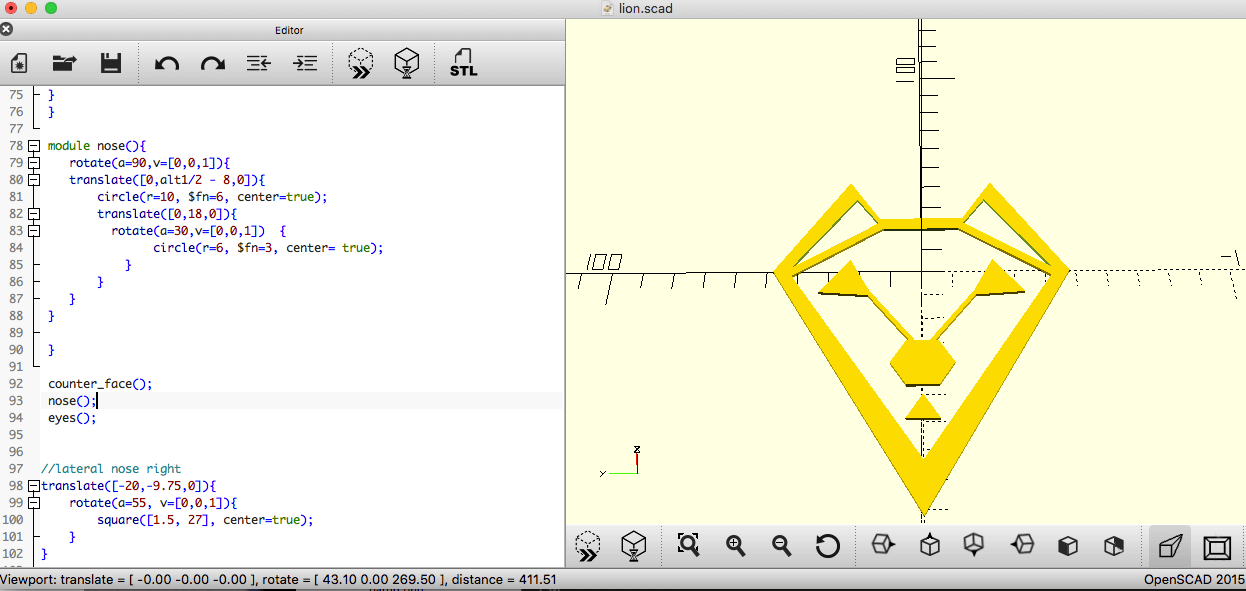Click the OpenSCAD 2015 version label
This screenshot has width=1246, height=591.
coord(1194,580)
